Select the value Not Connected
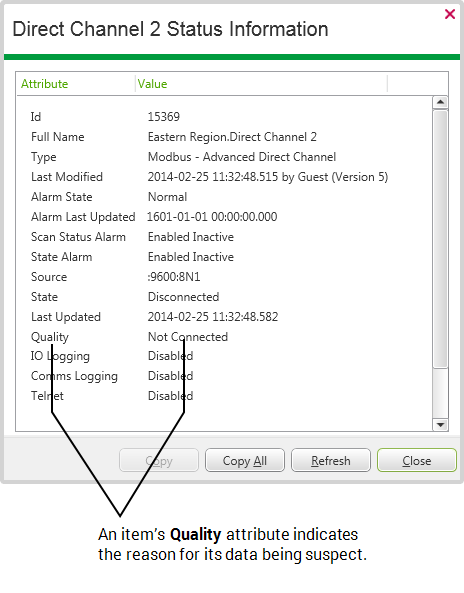The width and height of the screenshot is (464, 593). coord(188,337)
